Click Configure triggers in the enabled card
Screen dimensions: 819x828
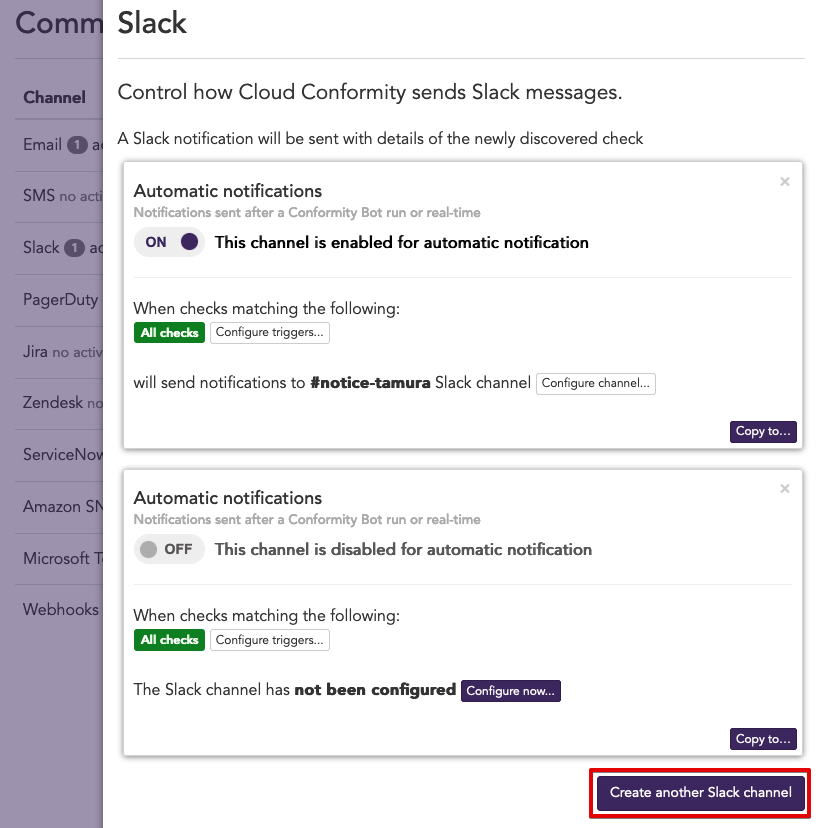270,333
